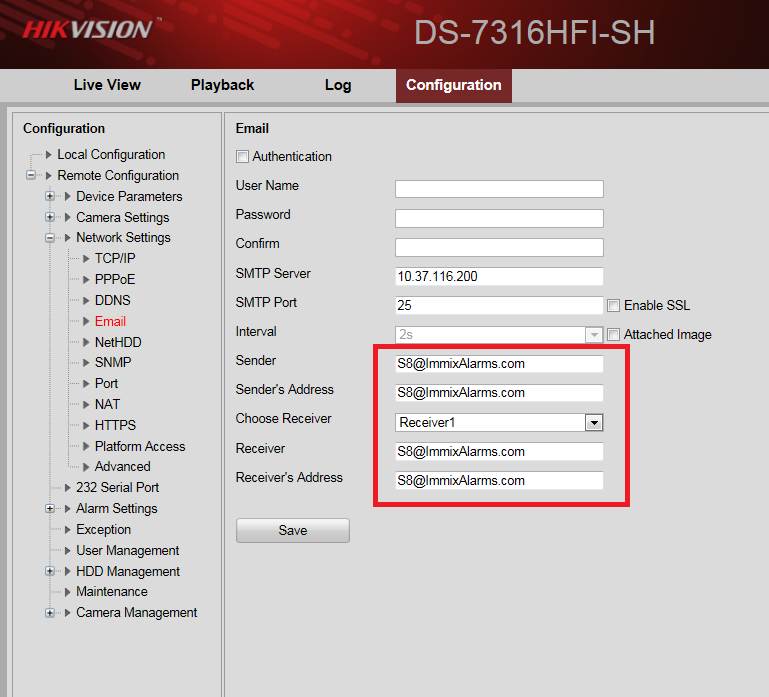Open User Management page
This screenshot has width=769, height=697.
[128, 550]
